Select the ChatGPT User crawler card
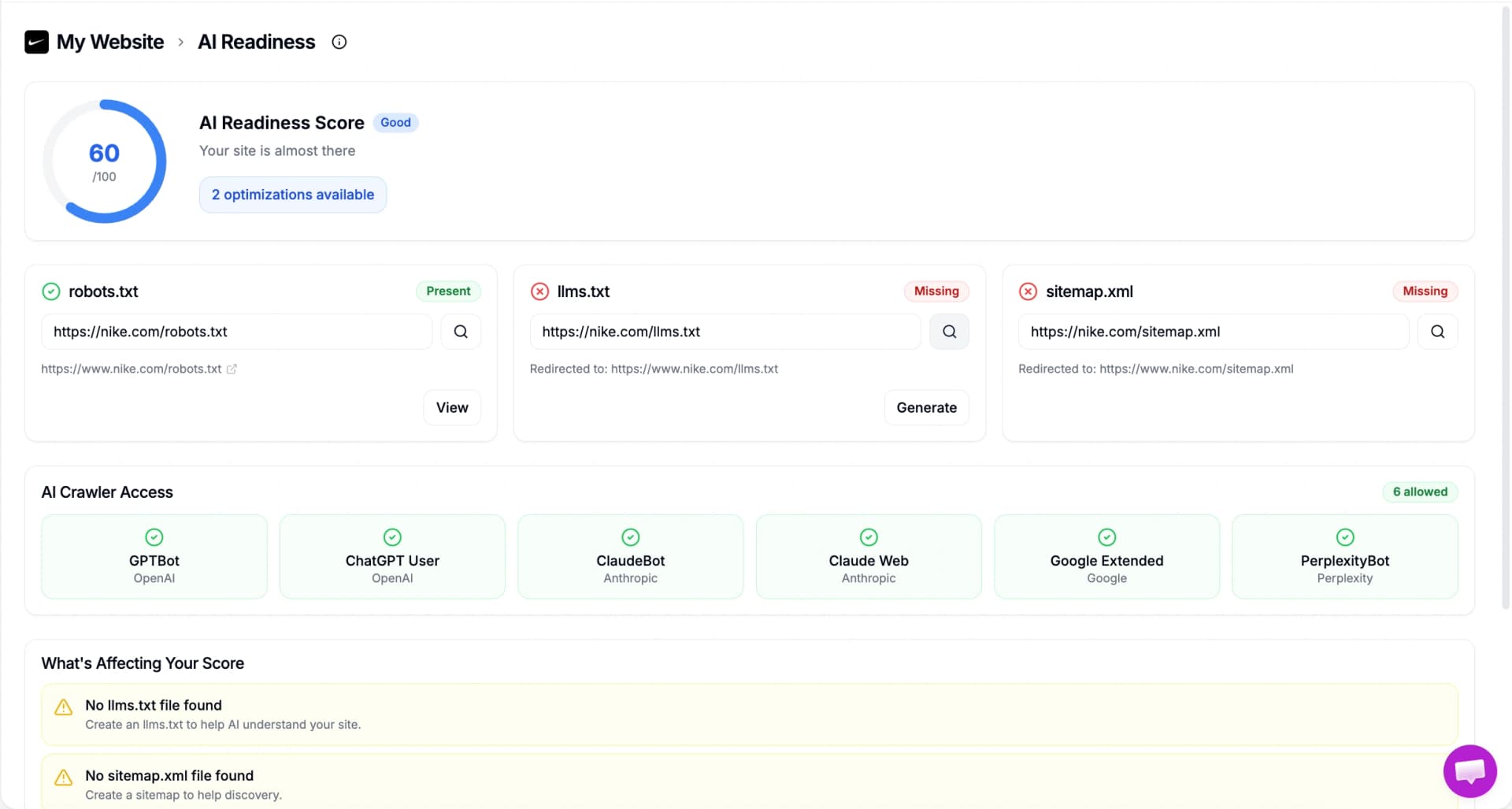 [392, 556]
